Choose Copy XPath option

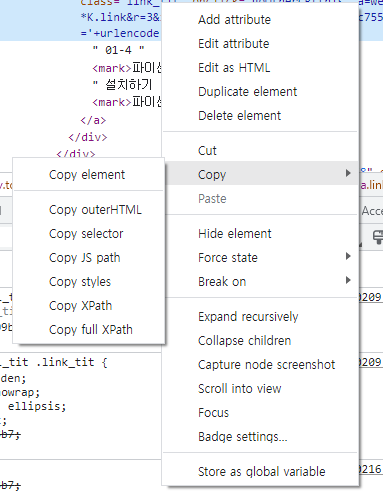tap(89, 306)
